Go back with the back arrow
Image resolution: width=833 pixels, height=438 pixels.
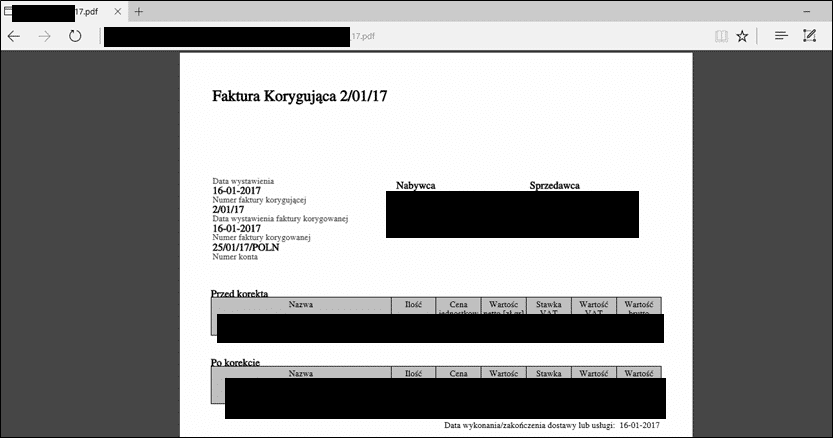[x=14, y=36]
